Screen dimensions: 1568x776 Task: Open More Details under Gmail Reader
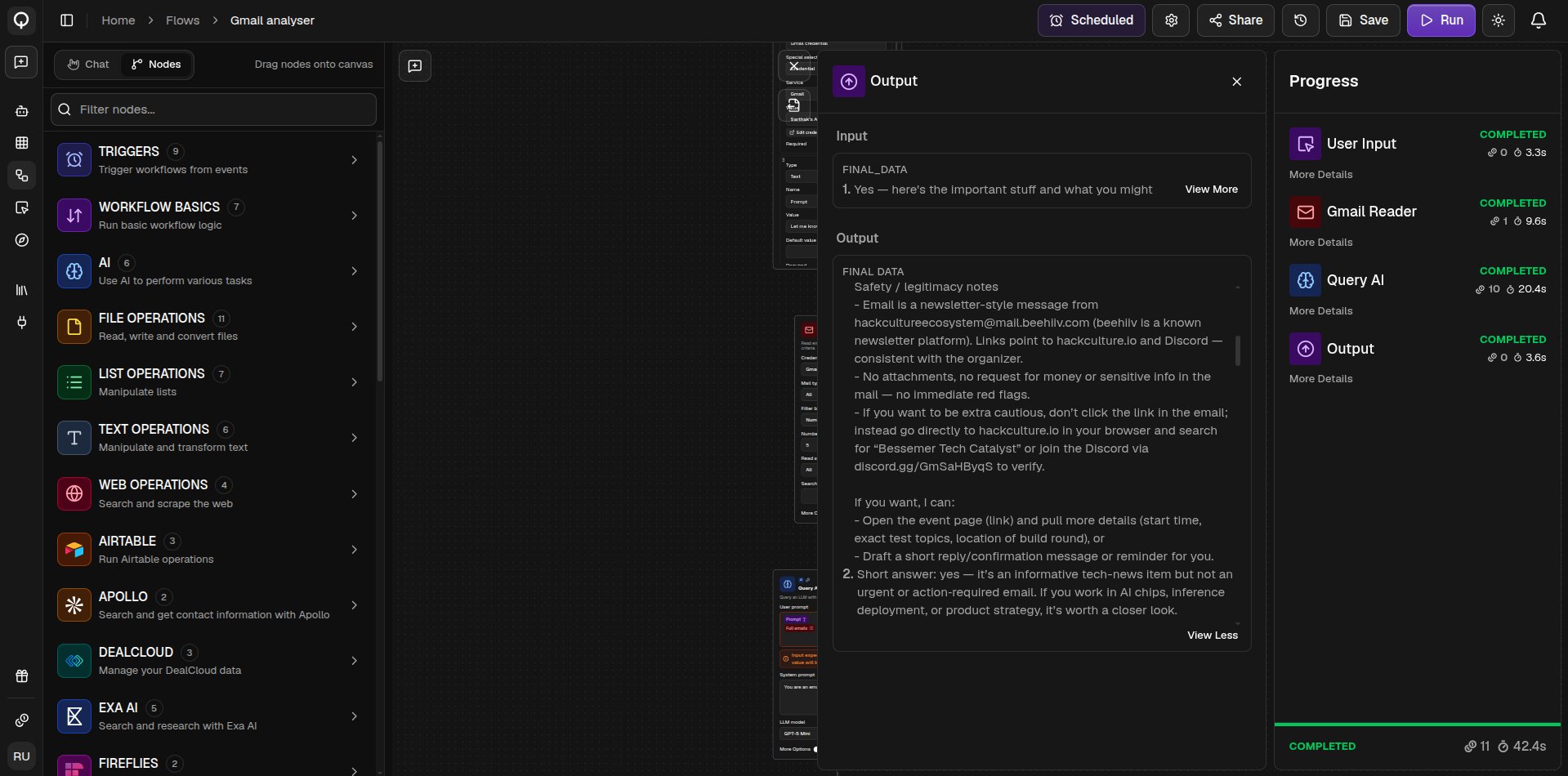(1320, 243)
